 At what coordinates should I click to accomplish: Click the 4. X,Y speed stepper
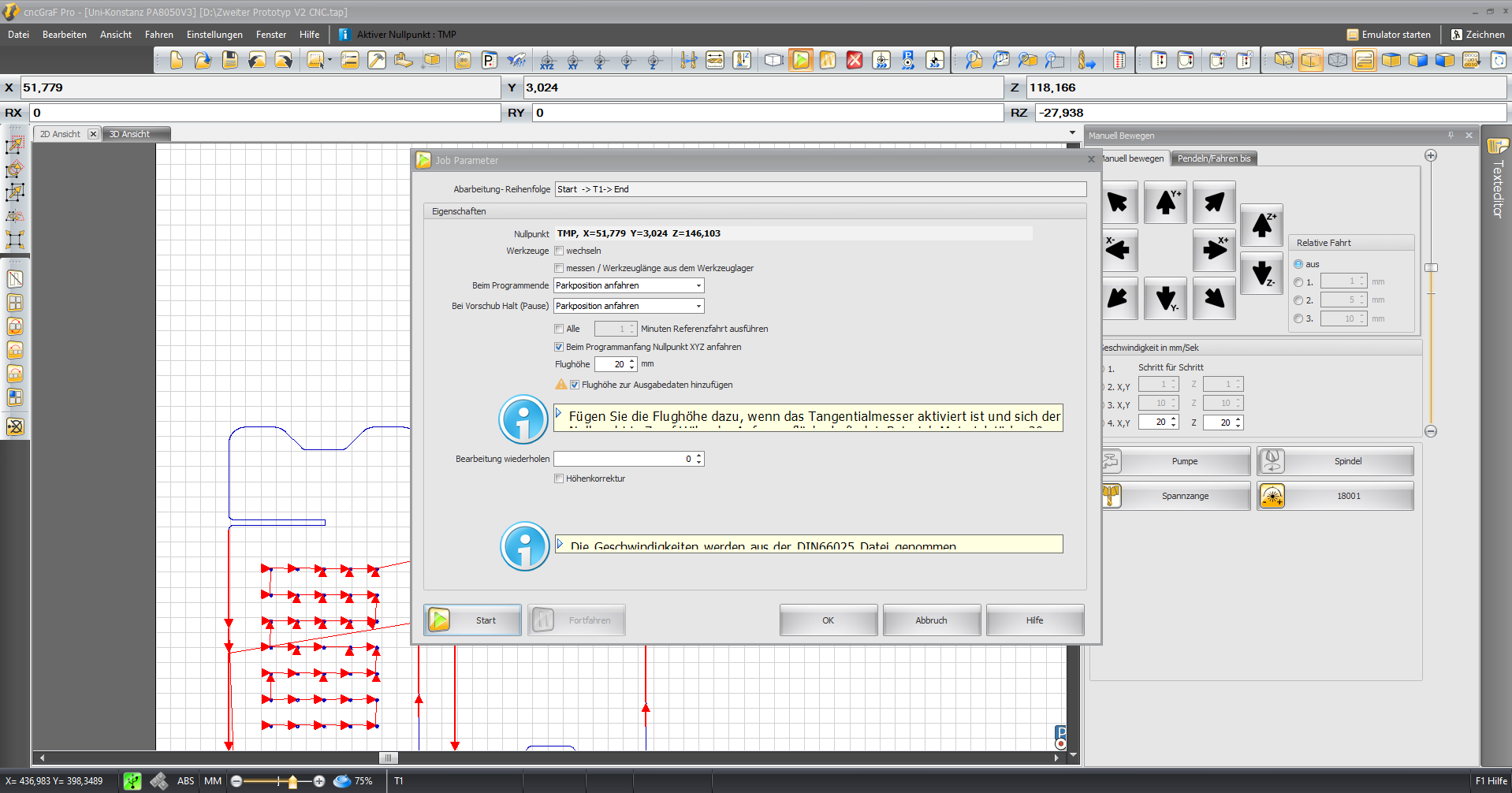[x=1174, y=423]
